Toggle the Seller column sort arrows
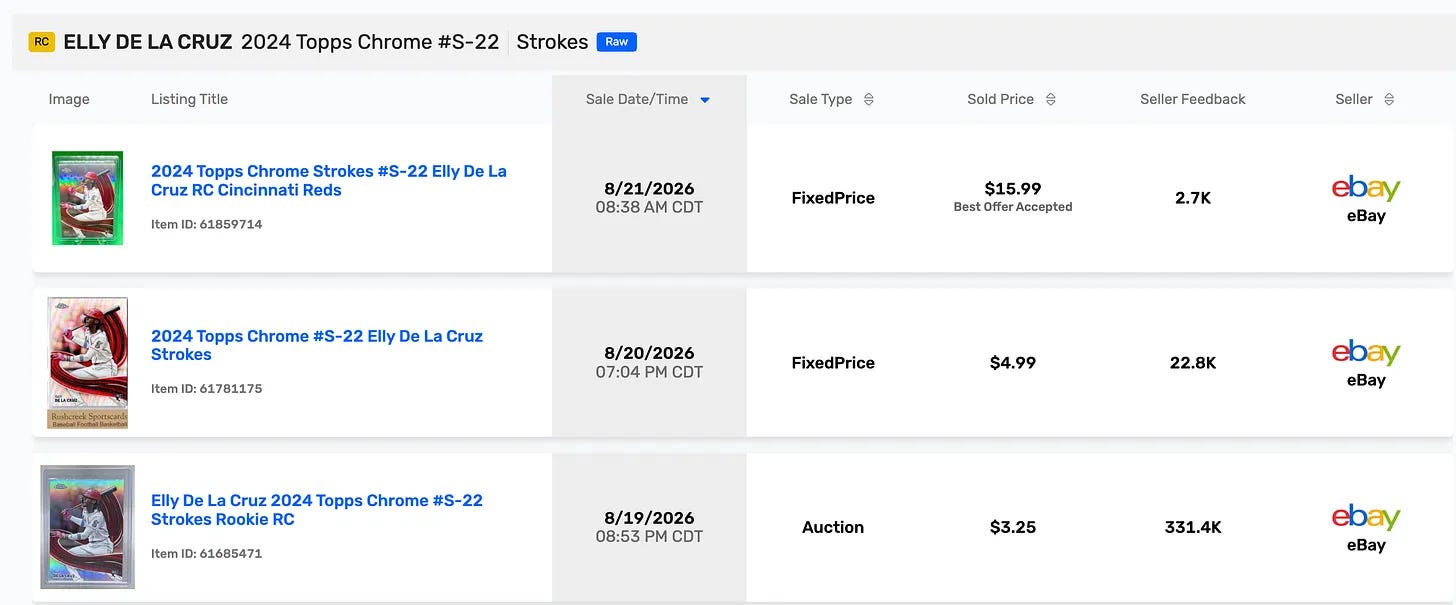The image size is (1456, 605). tap(1389, 99)
